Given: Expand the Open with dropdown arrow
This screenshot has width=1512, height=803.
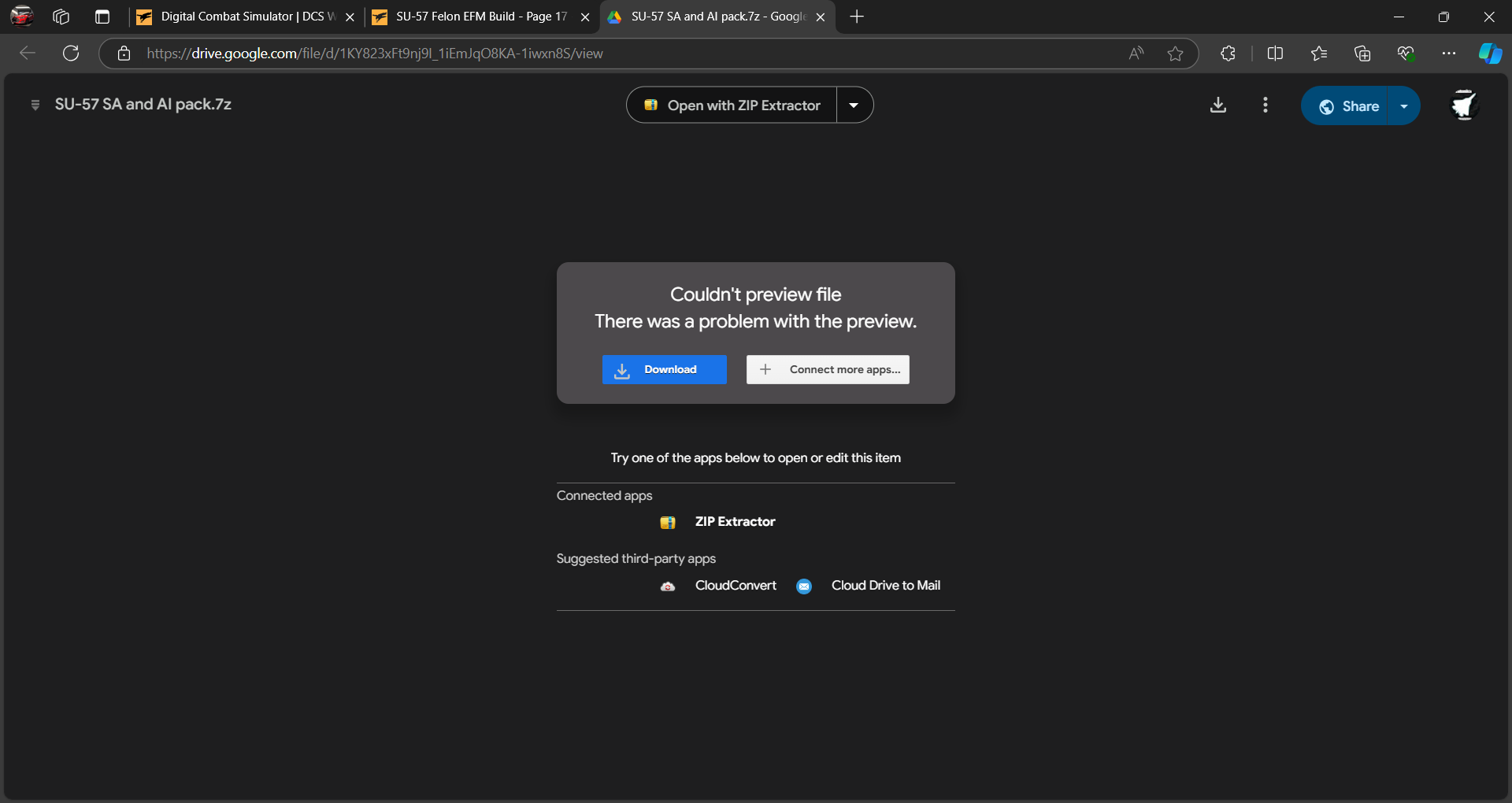Looking at the screenshot, I should (854, 105).
